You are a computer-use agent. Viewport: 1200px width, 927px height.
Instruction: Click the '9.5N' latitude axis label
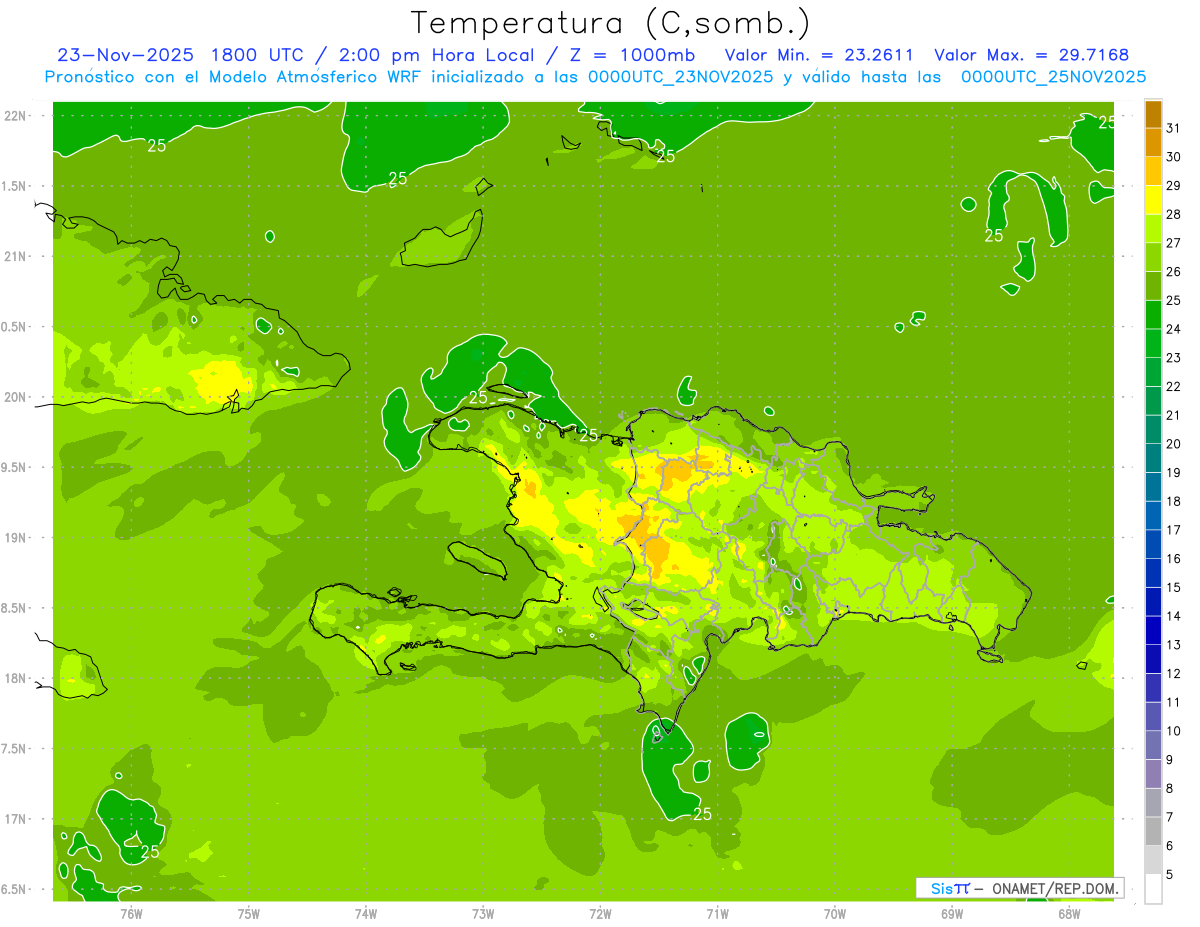(x=16, y=467)
